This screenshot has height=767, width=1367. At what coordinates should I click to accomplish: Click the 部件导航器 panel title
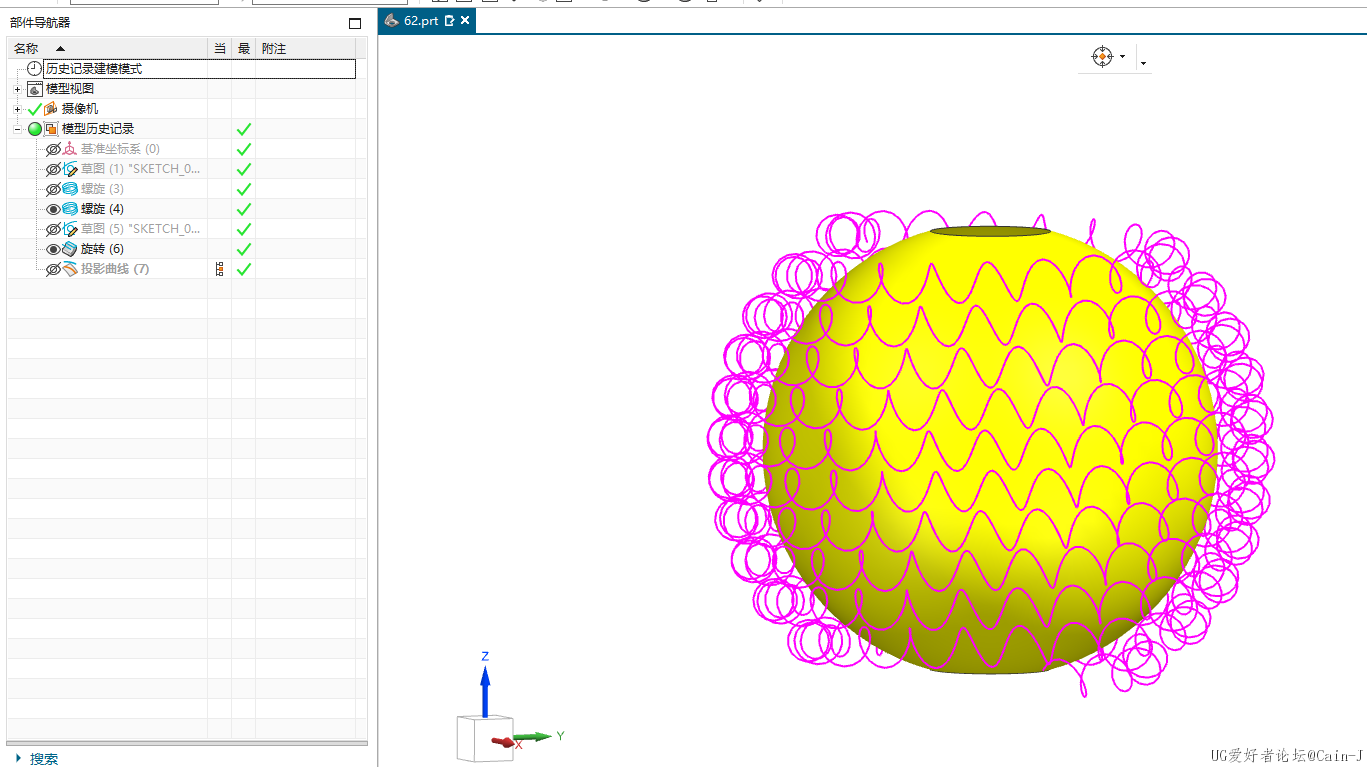click(x=40, y=23)
